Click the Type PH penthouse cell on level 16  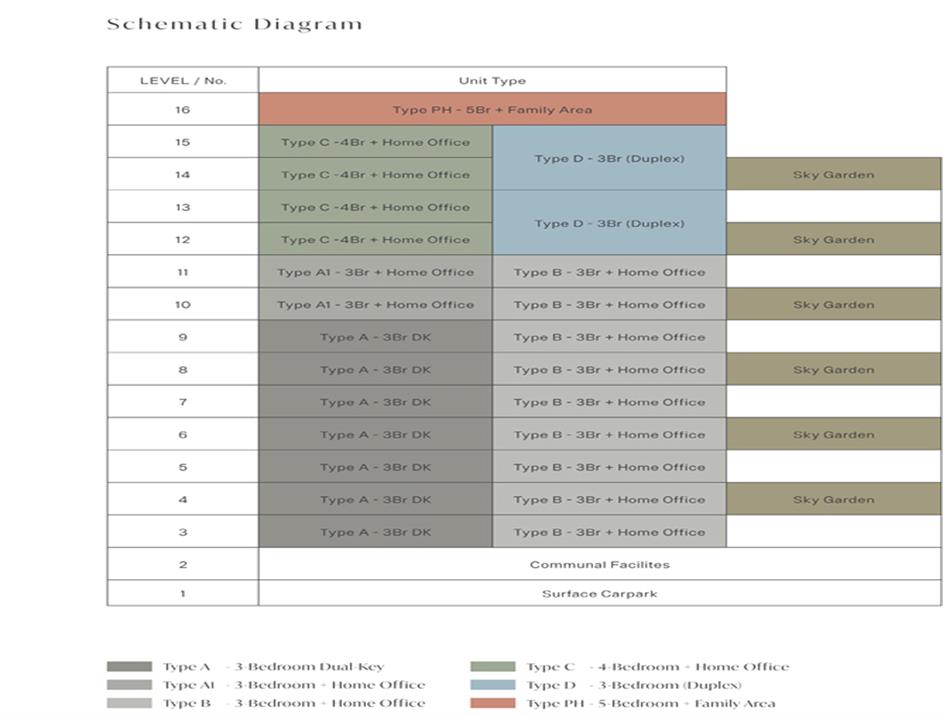click(x=492, y=109)
